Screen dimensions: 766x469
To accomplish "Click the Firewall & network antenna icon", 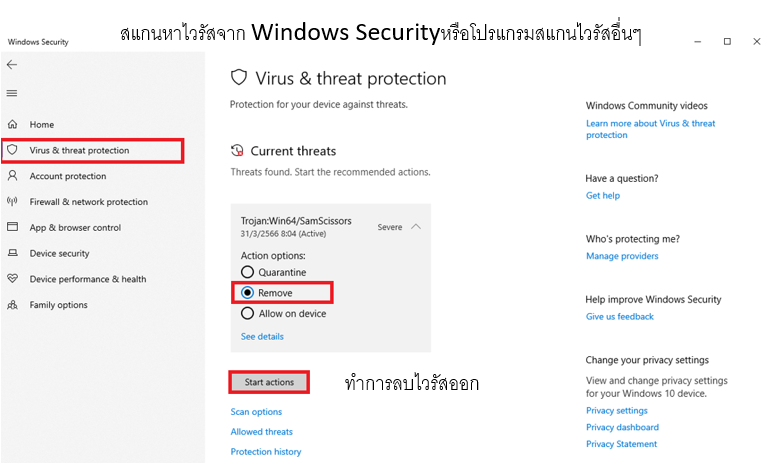I will (13, 201).
